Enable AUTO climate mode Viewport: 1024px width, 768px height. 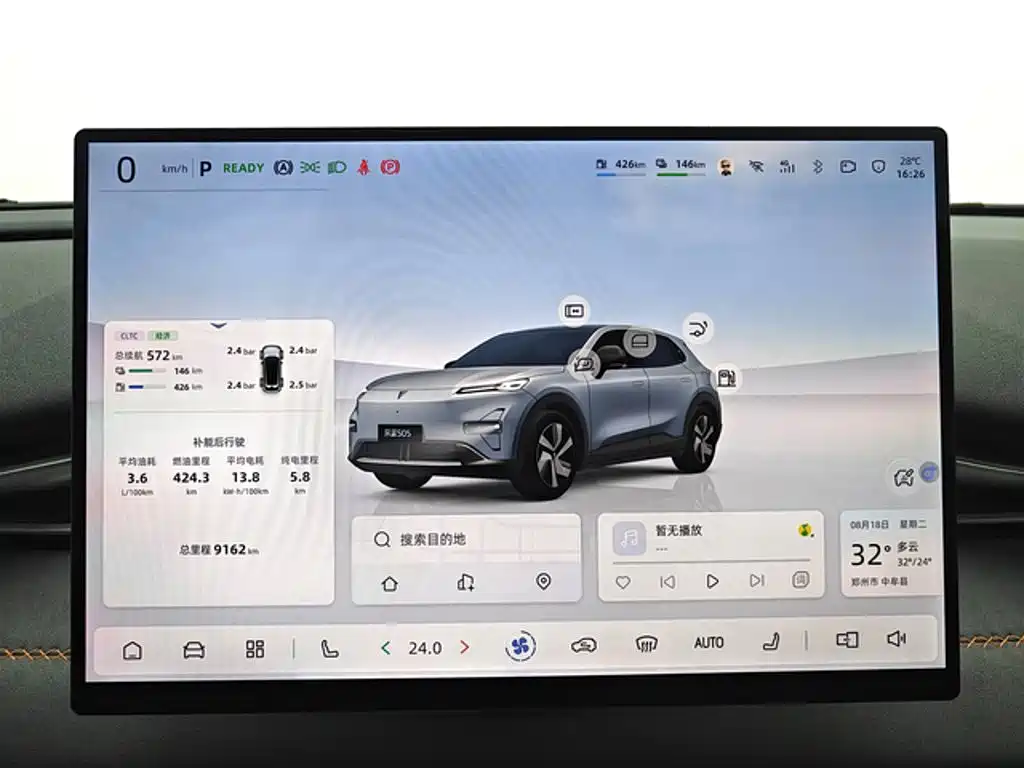[709, 643]
